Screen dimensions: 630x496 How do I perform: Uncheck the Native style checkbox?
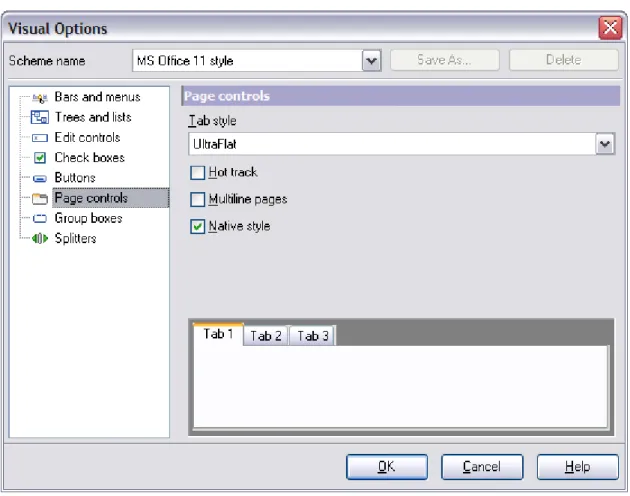[x=197, y=226]
